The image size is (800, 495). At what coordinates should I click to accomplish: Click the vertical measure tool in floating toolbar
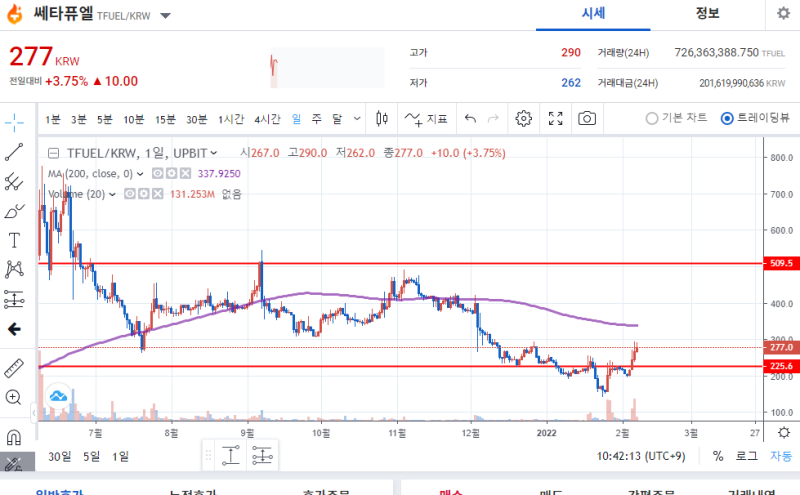pos(231,455)
